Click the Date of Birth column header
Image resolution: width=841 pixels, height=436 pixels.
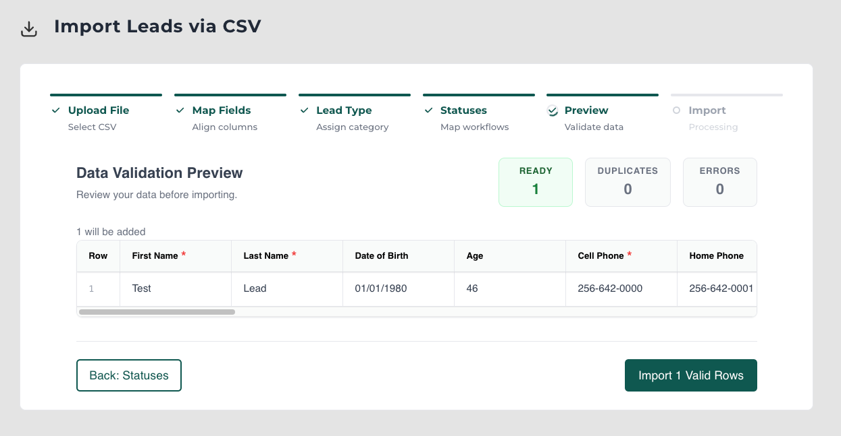coord(399,256)
